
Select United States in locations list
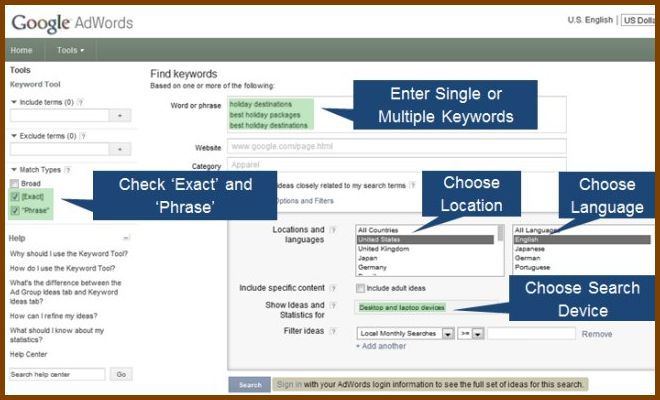click(x=425, y=240)
